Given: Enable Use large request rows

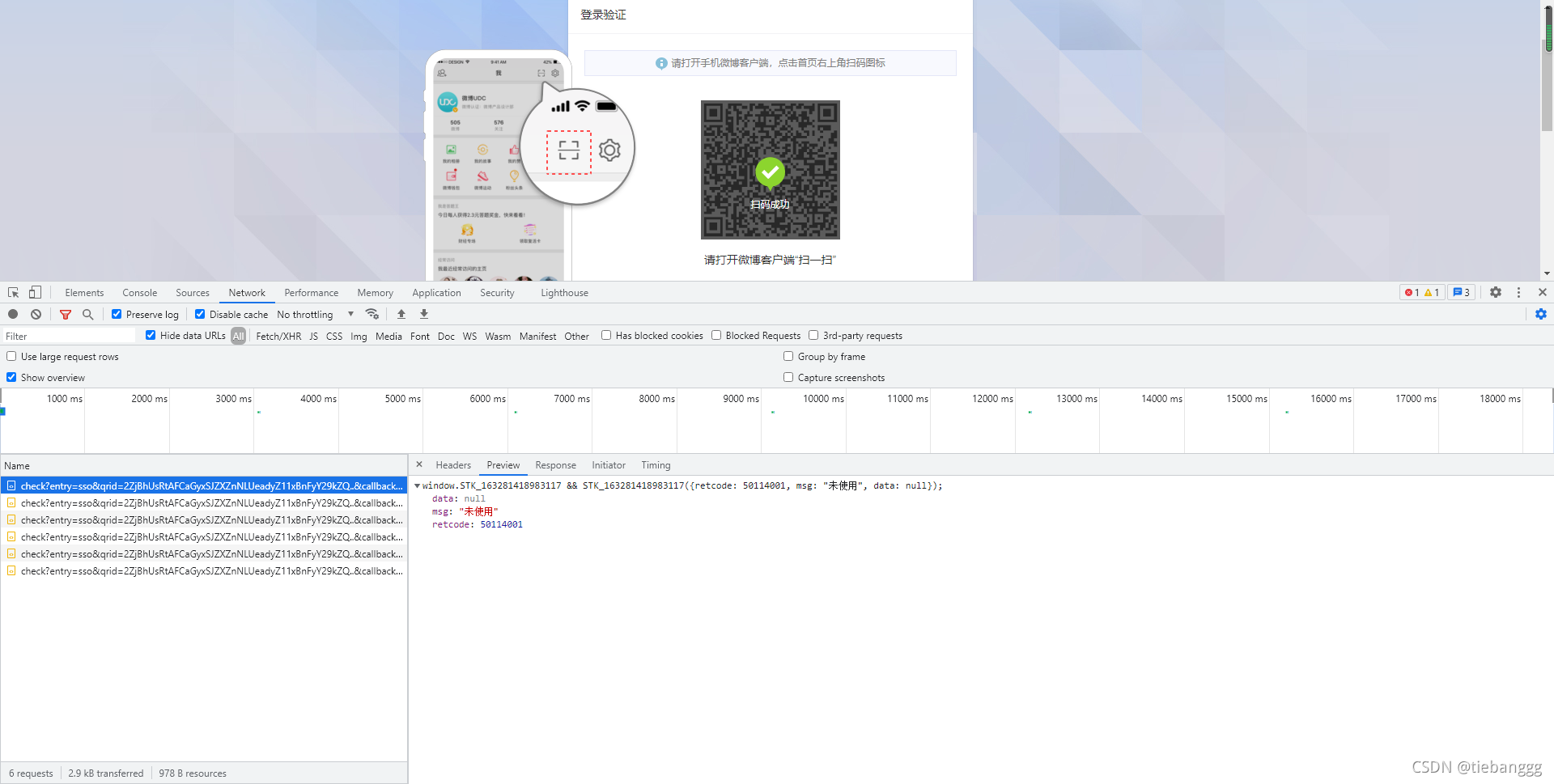Looking at the screenshot, I should (11, 356).
